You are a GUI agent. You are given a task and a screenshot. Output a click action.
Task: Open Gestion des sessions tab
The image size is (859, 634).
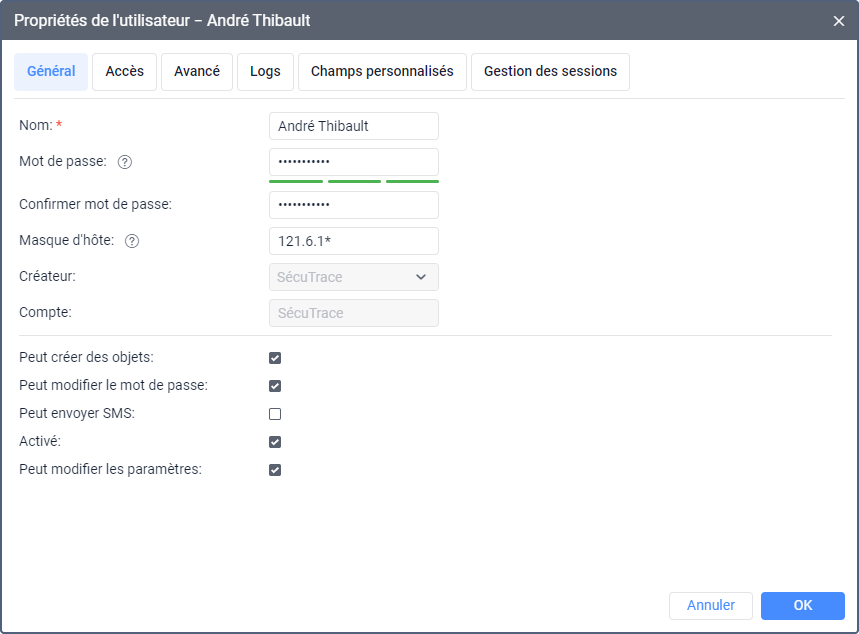tap(550, 71)
